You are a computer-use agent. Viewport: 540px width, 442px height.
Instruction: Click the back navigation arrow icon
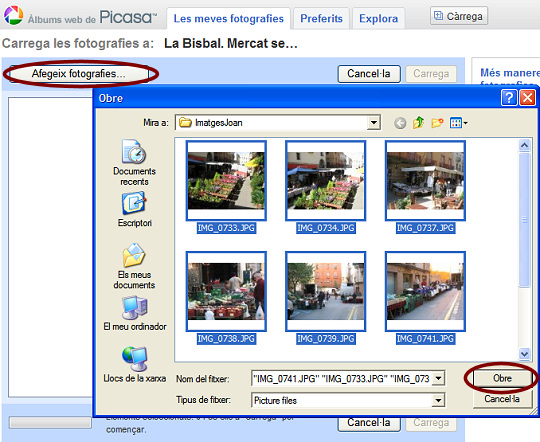pos(400,123)
